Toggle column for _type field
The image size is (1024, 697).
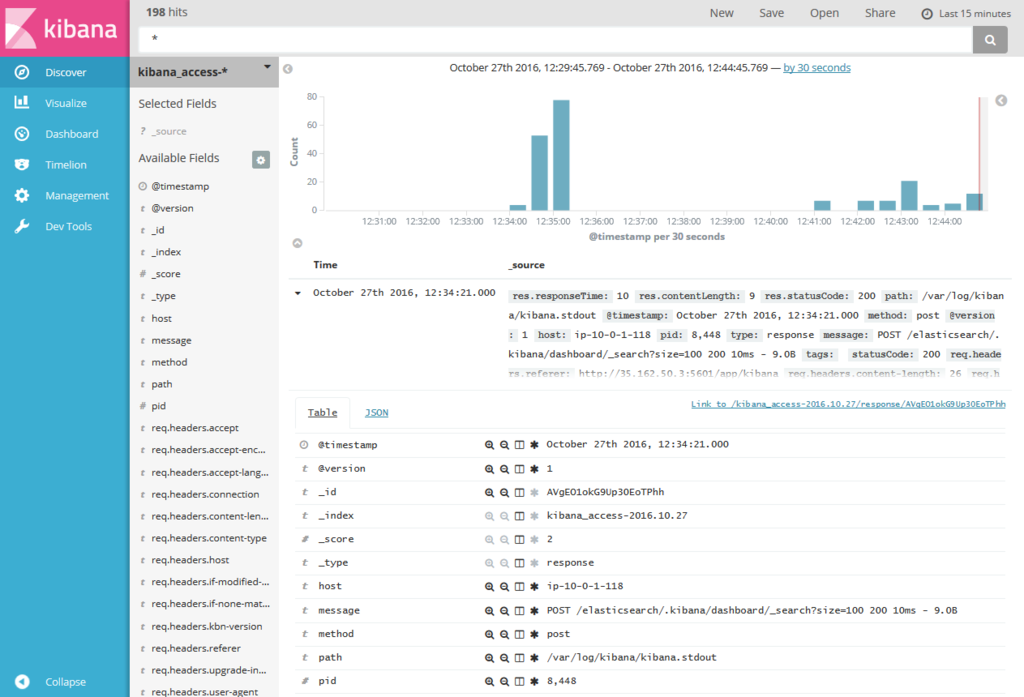(x=519, y=563)
